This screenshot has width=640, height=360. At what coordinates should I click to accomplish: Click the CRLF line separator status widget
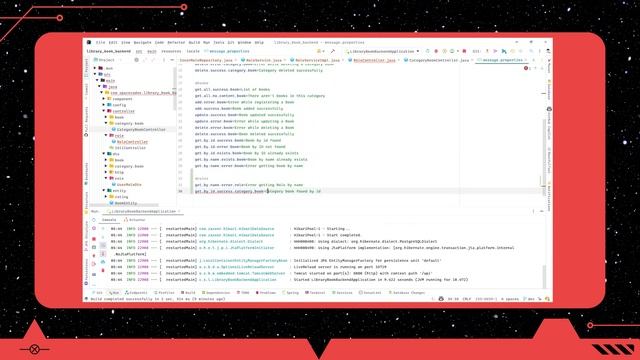coord(467,299)
